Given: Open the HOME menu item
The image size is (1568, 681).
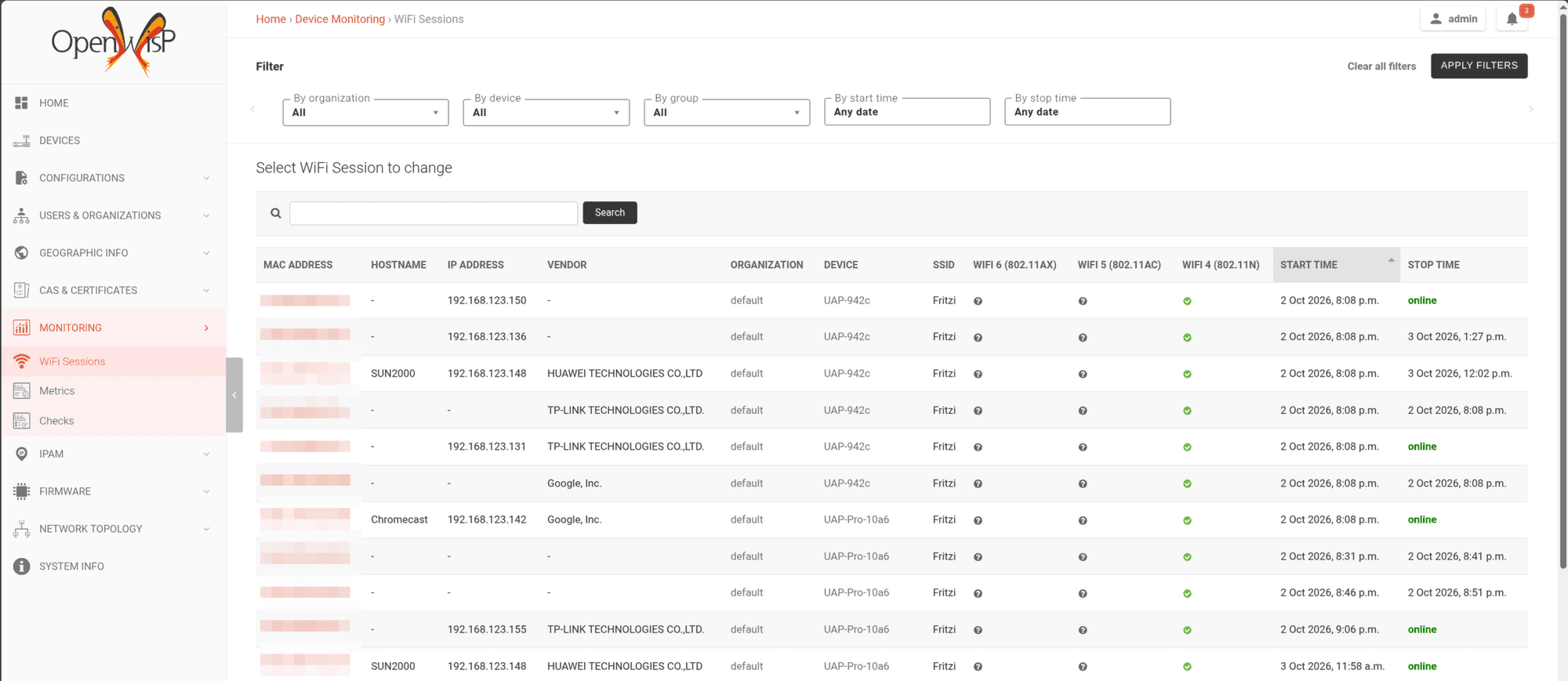Looking at the screenshot, I should point(114,103).
